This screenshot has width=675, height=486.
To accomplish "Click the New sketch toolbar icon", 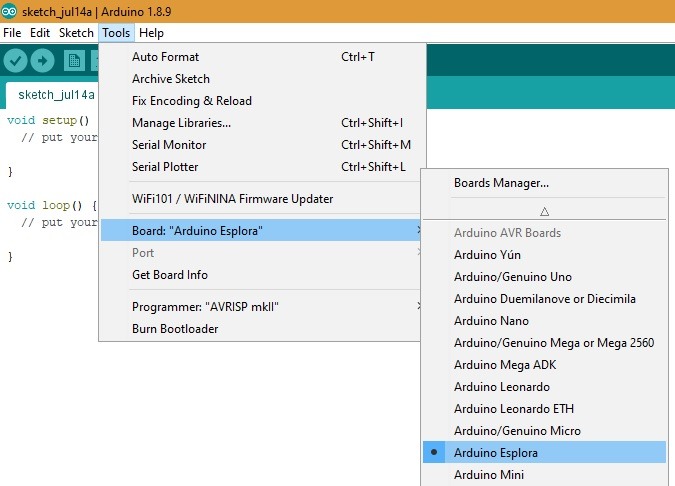I will pyautogui.click(x=74, y=61).
